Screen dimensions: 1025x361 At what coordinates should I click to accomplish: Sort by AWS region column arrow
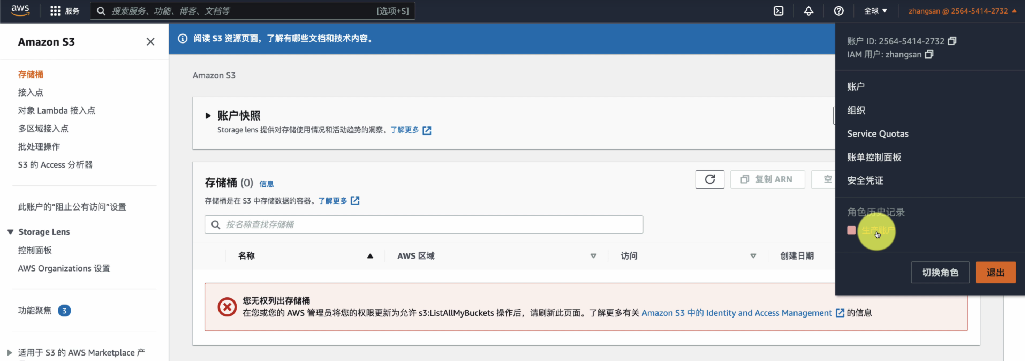point(594,256)
